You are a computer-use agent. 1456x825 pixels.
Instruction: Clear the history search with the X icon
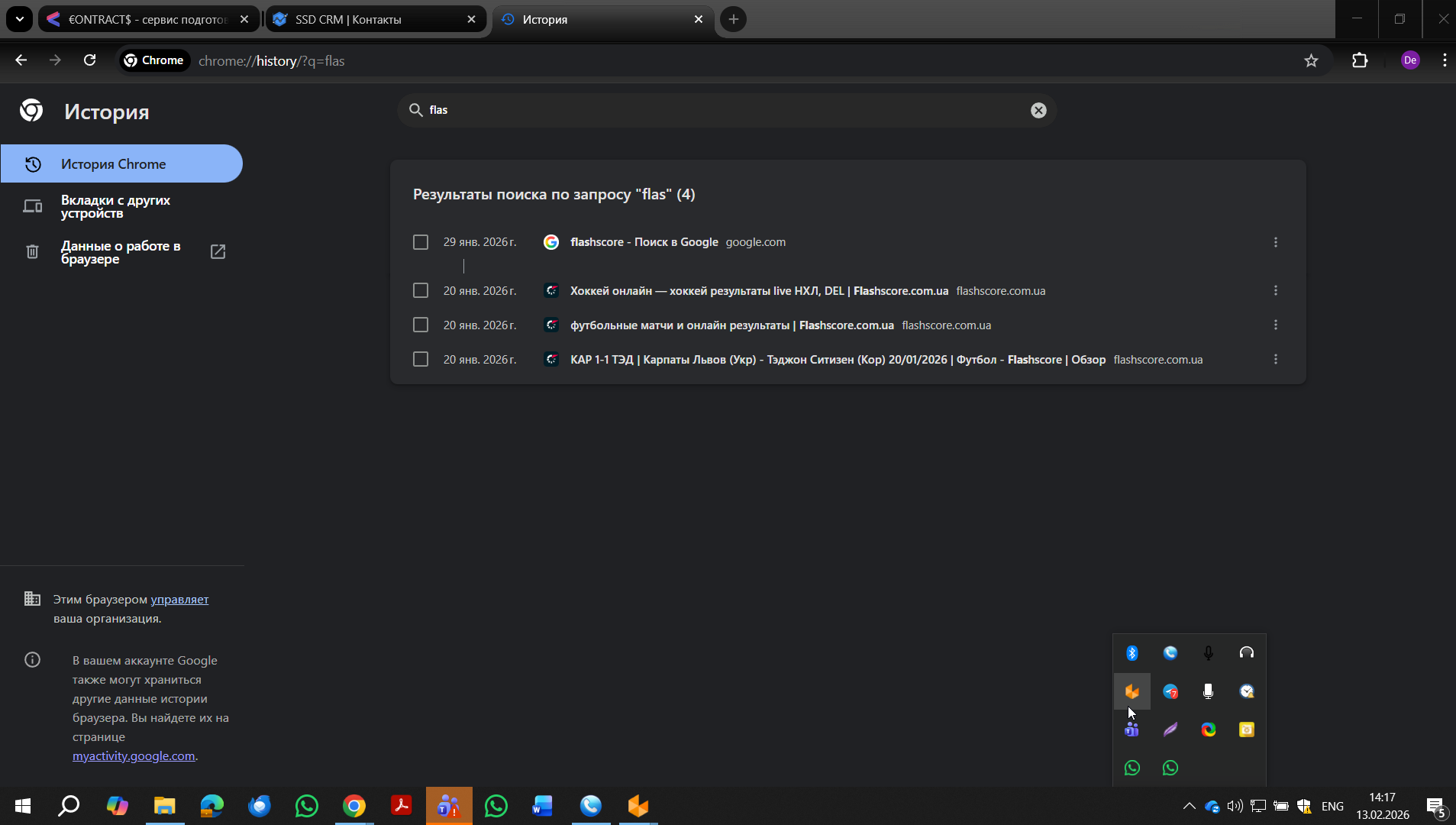1038,110
